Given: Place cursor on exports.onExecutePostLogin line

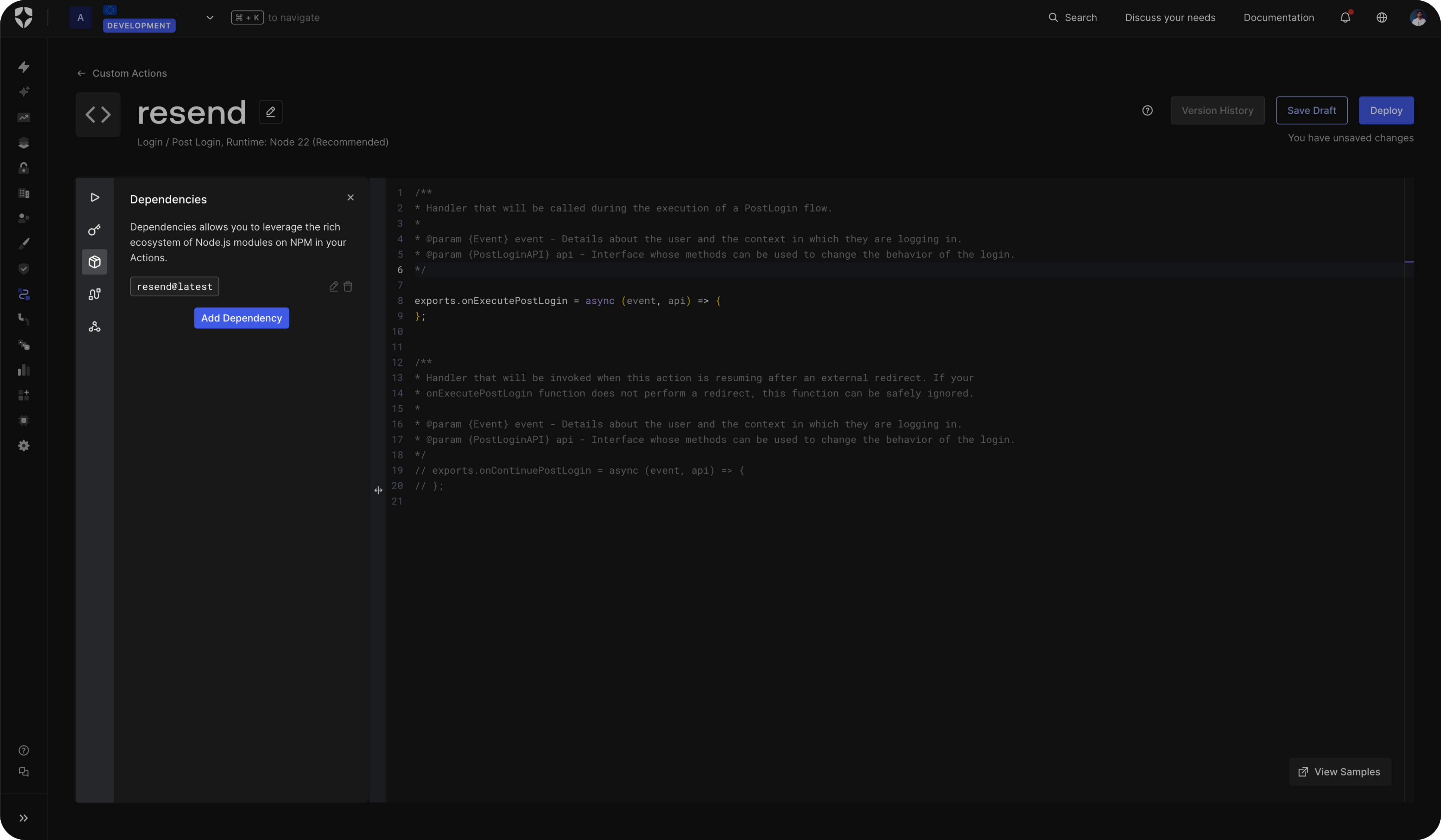Looking at the screenshot, I should click(567, 301).
